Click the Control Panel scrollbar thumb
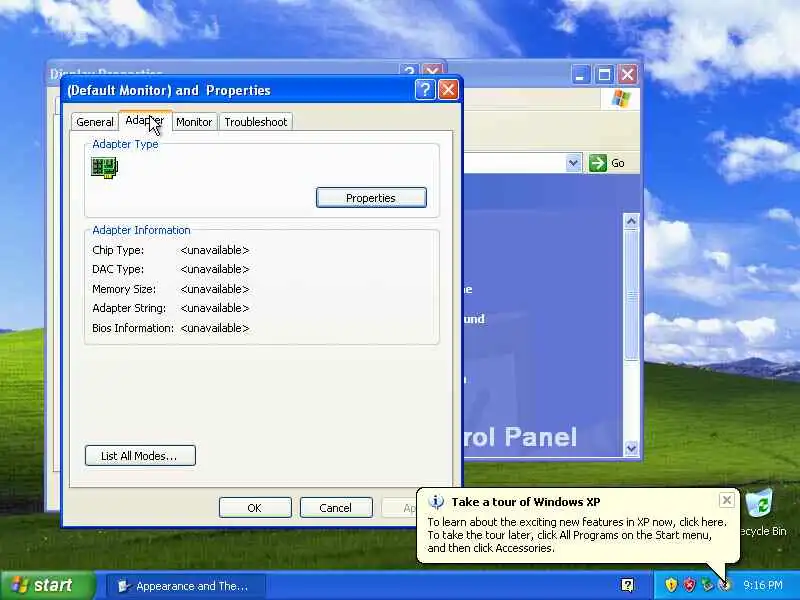 632,295
